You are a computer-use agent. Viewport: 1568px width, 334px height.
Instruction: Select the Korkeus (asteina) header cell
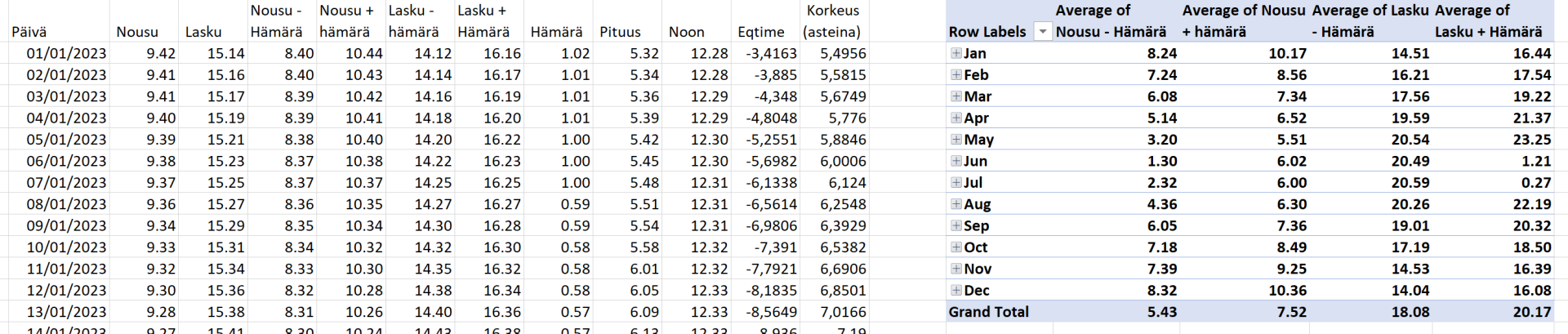point(834,21)
